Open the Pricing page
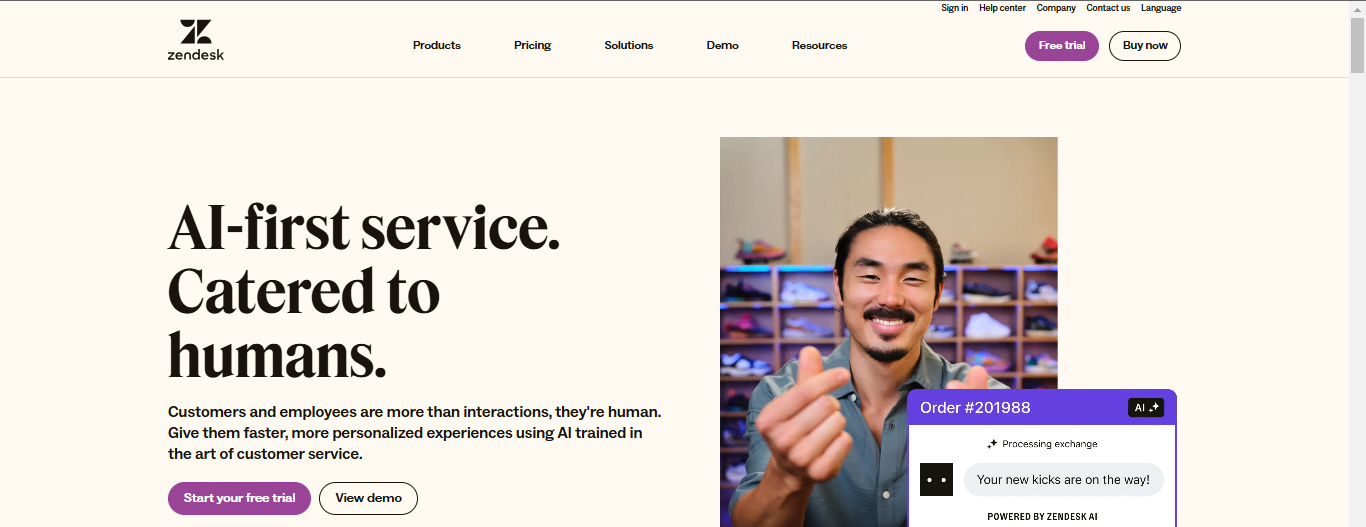Image resolution: width=1366 pixels, height=527 pixels. [533, 45]
